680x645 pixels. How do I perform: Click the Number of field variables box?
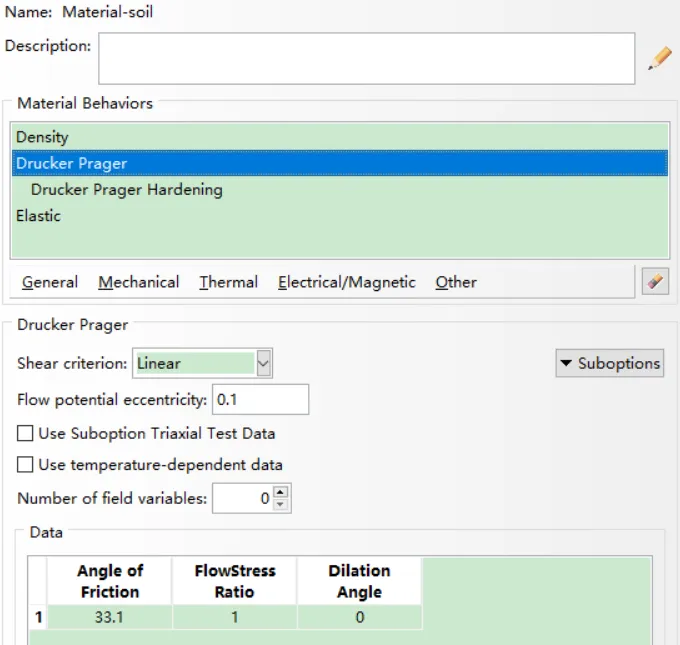tap(244, 498)
